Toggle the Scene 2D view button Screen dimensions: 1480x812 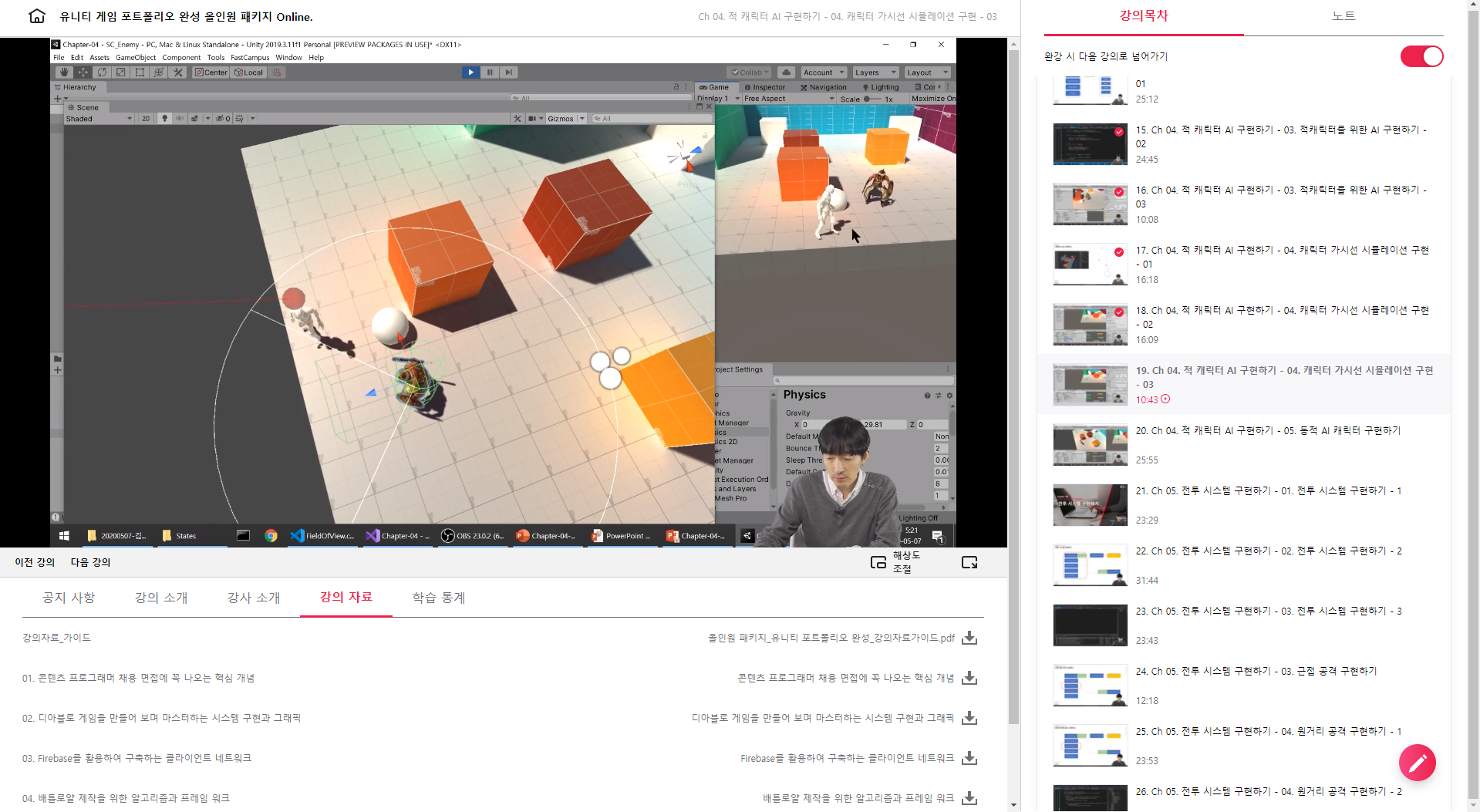pyautogui.click(x=146, y=119)
